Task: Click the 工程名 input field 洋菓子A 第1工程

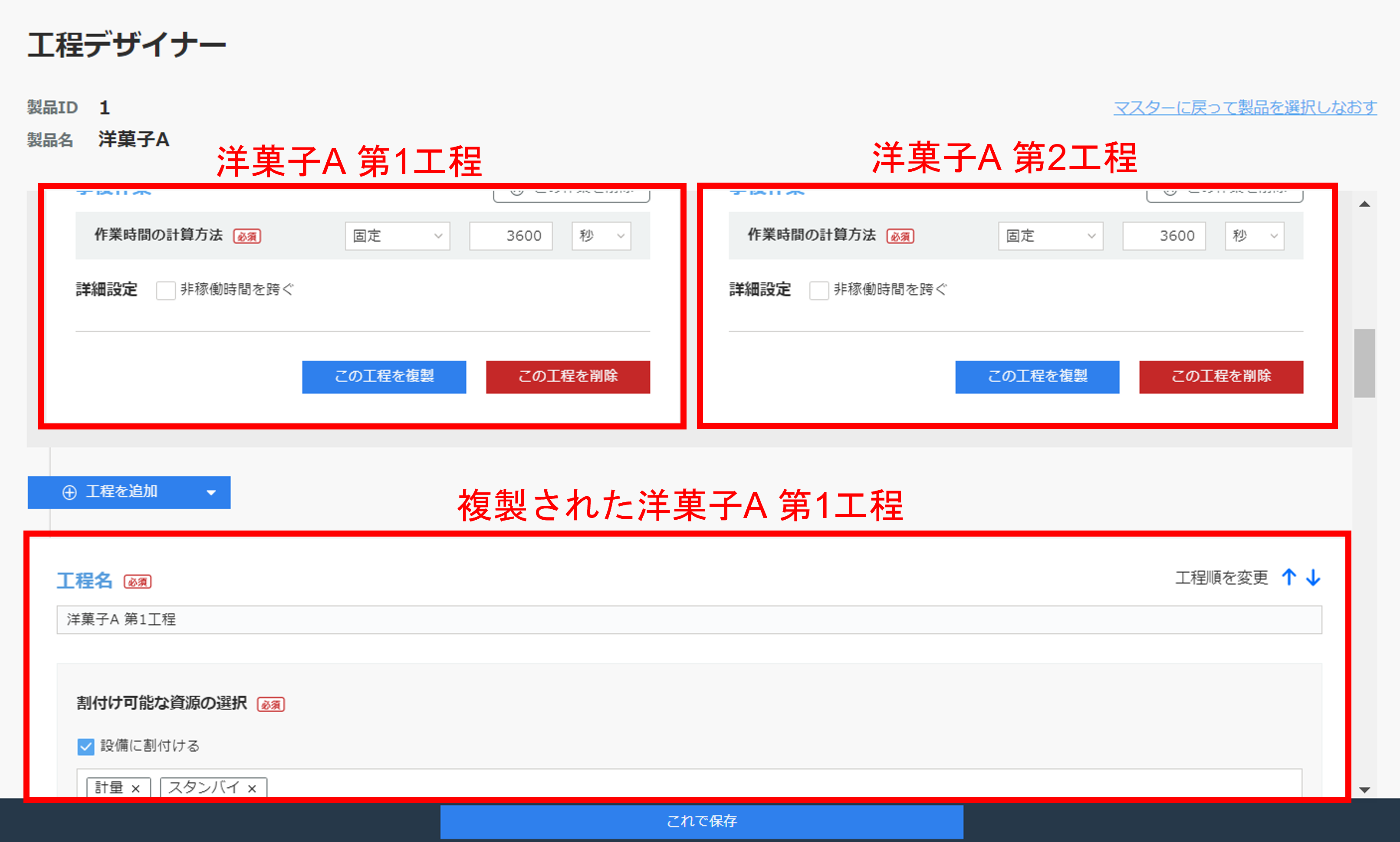Action: point(689,619)
